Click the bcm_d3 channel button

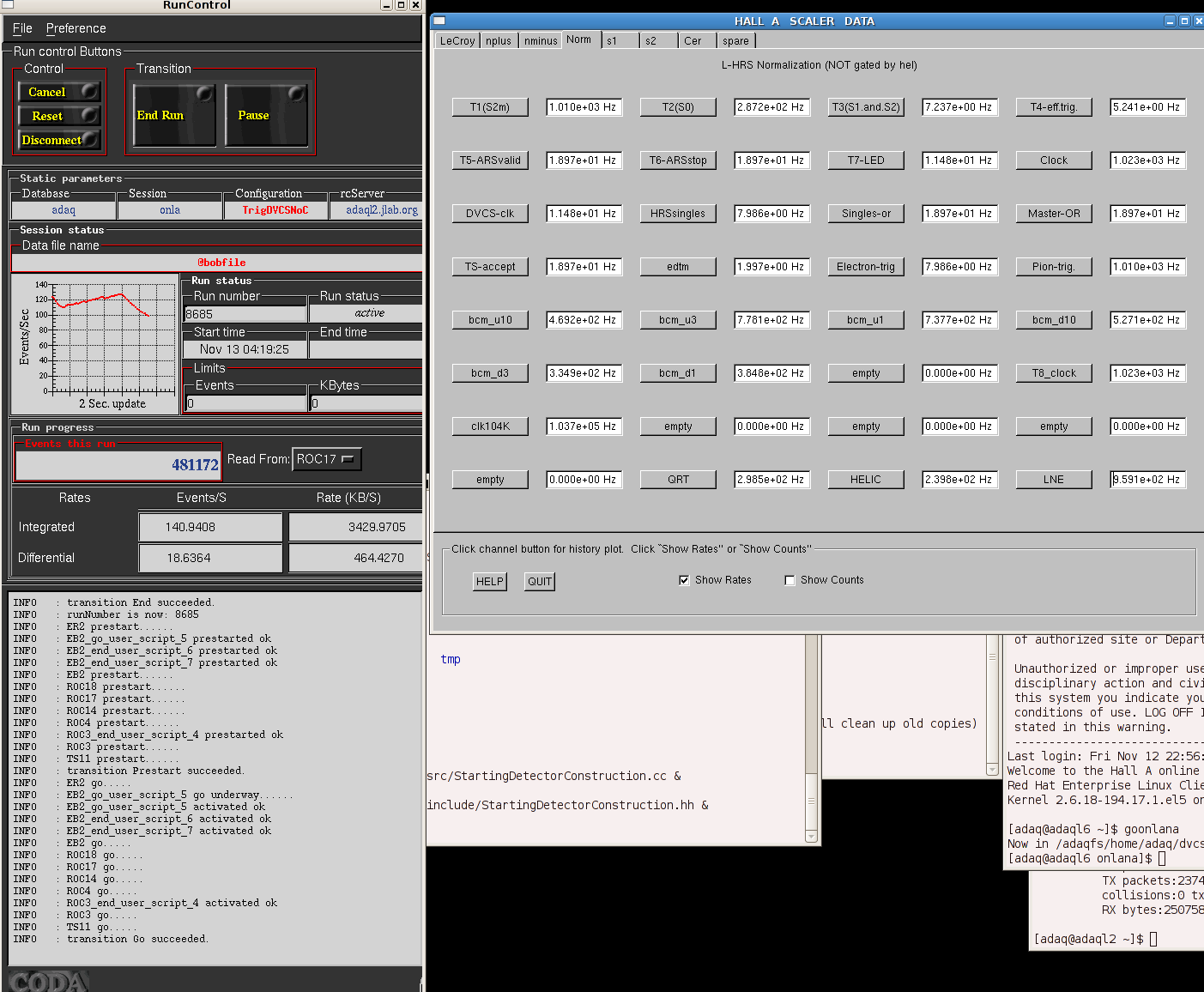click(x=490, y=373)
